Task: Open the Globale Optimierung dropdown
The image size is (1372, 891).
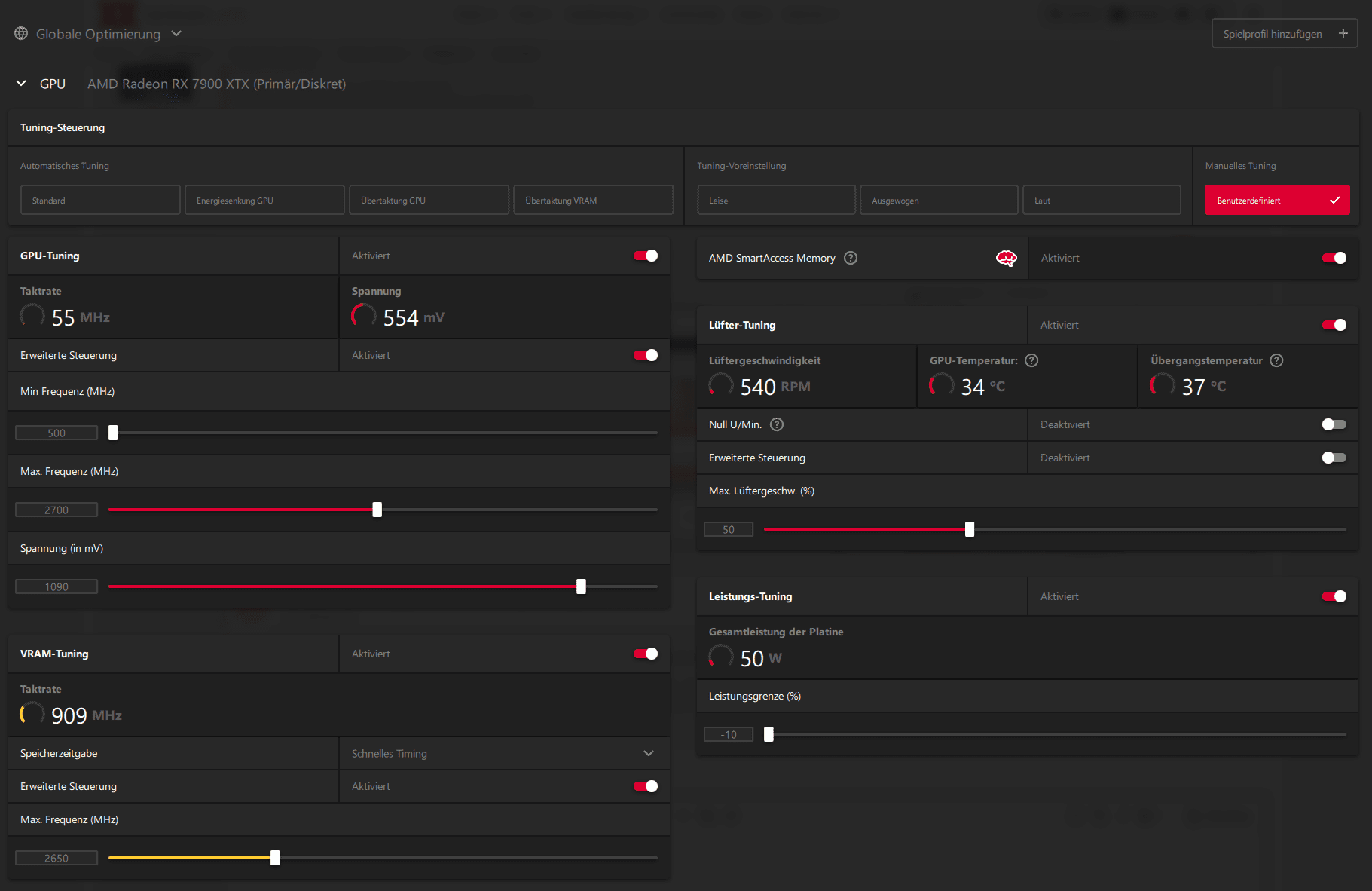Action: click(x=176, y=34)
